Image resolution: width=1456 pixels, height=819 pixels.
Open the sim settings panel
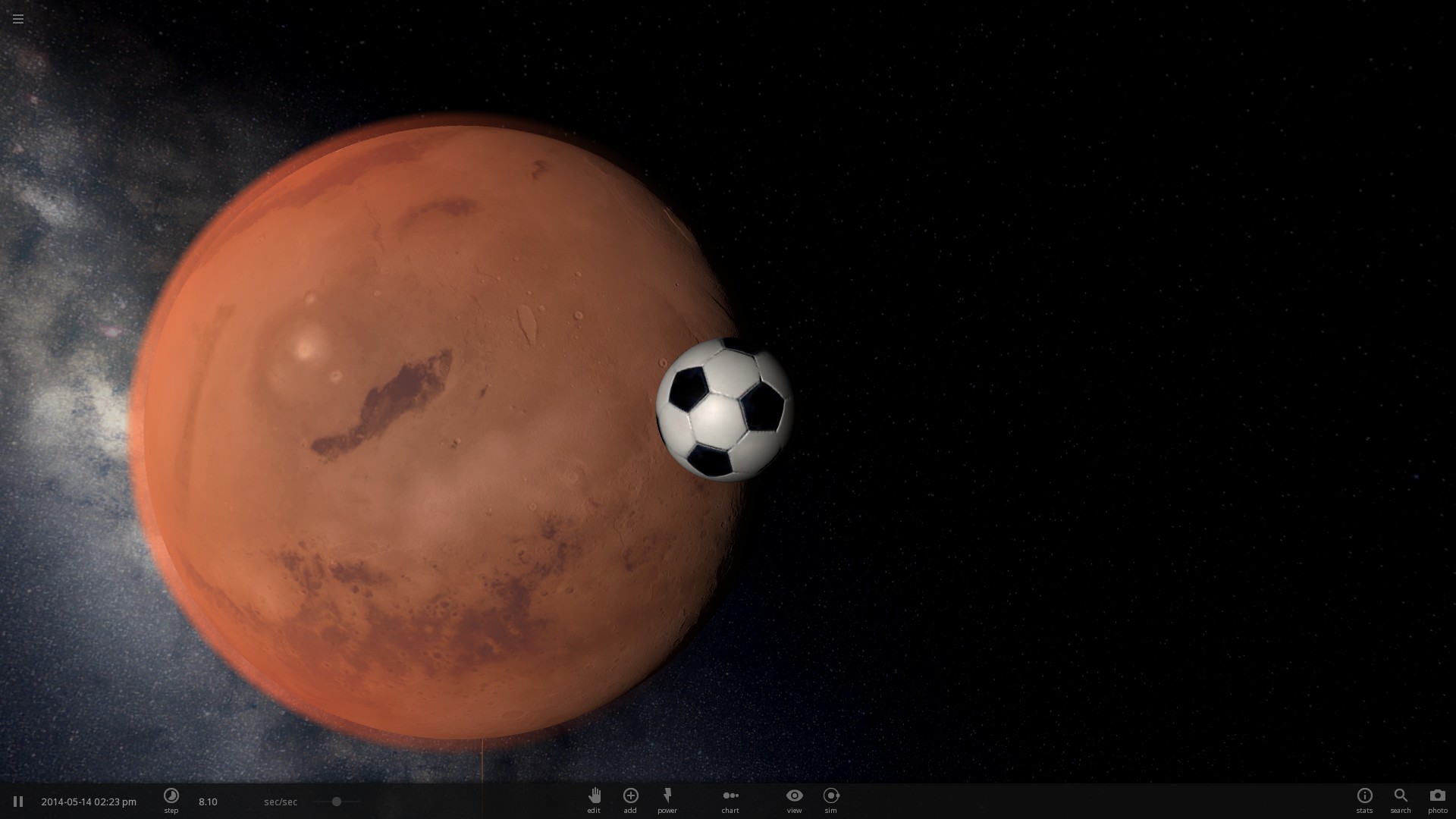[831, 795]
